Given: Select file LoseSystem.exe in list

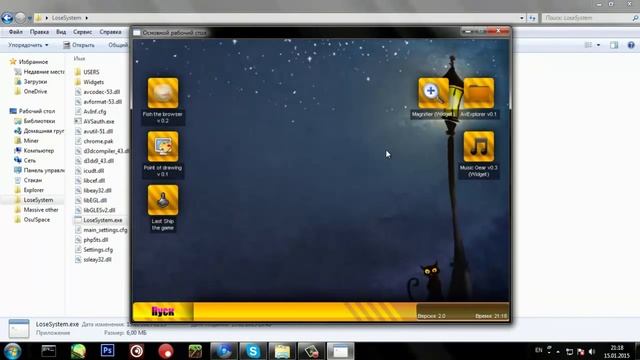Looking at the screenshot, I should click(x=98, y=220).
